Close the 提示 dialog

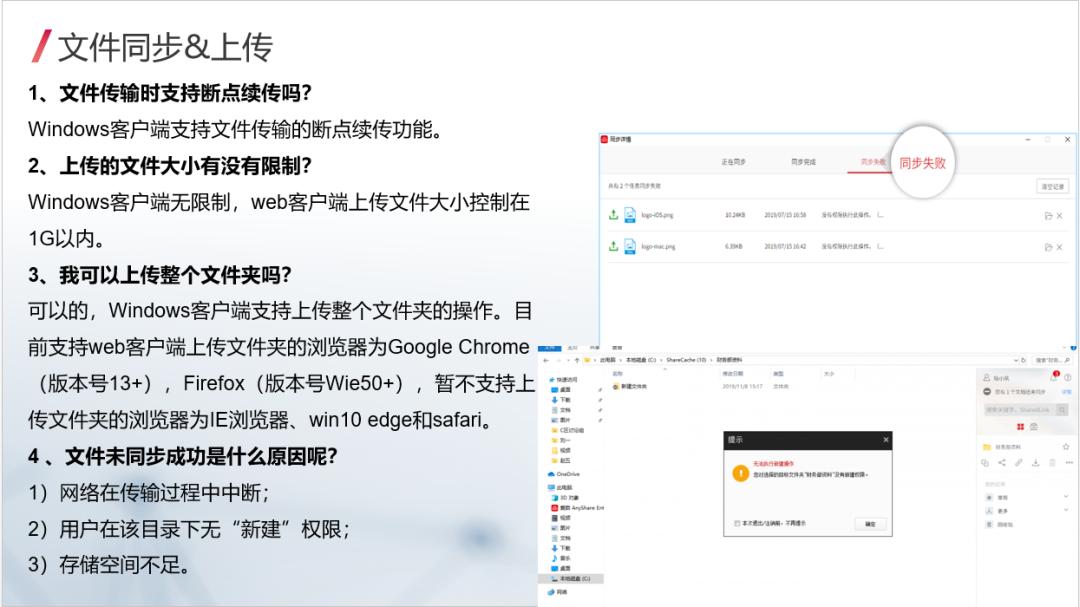[x=886, y=440]
